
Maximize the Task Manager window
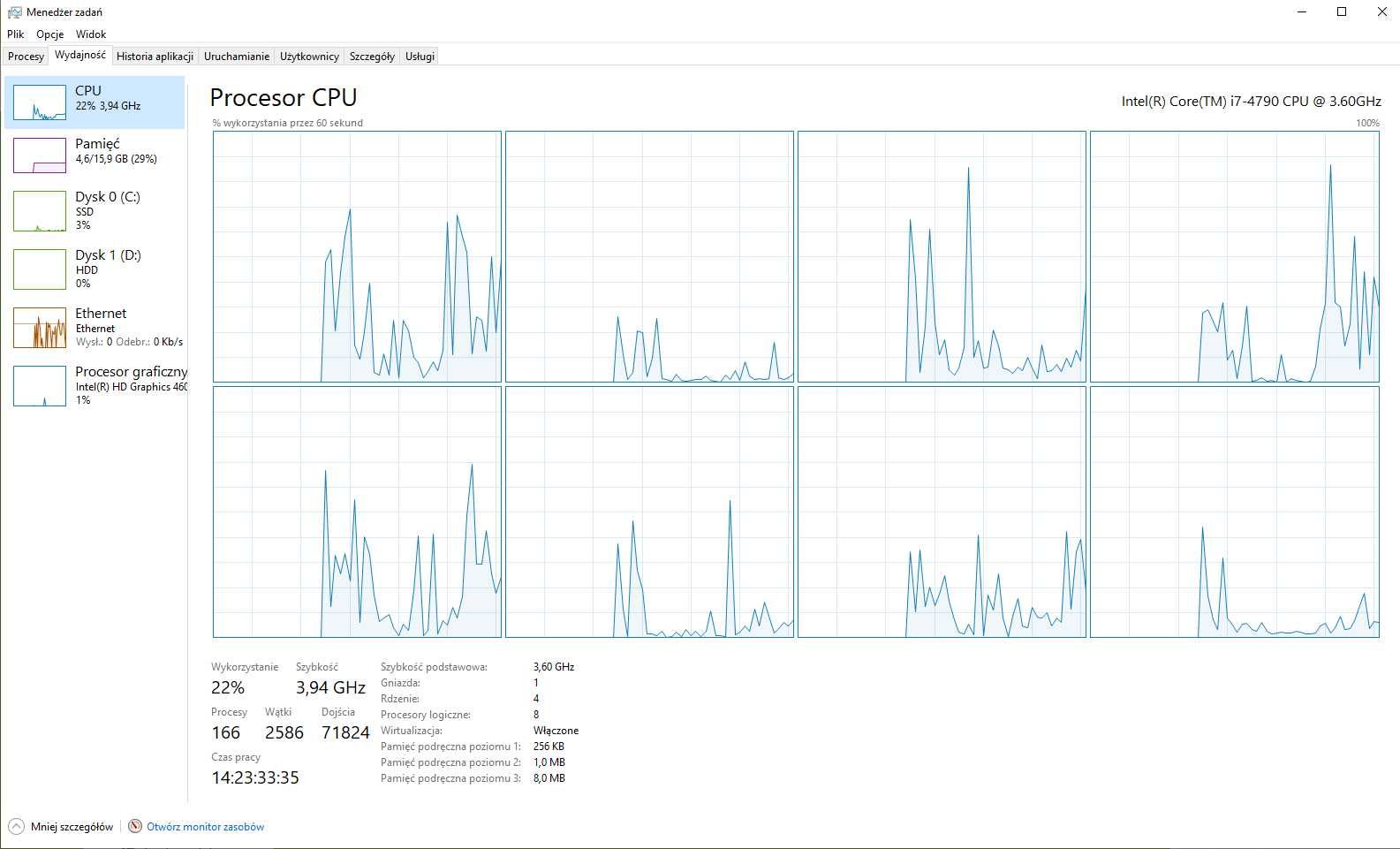(1342, 11)
